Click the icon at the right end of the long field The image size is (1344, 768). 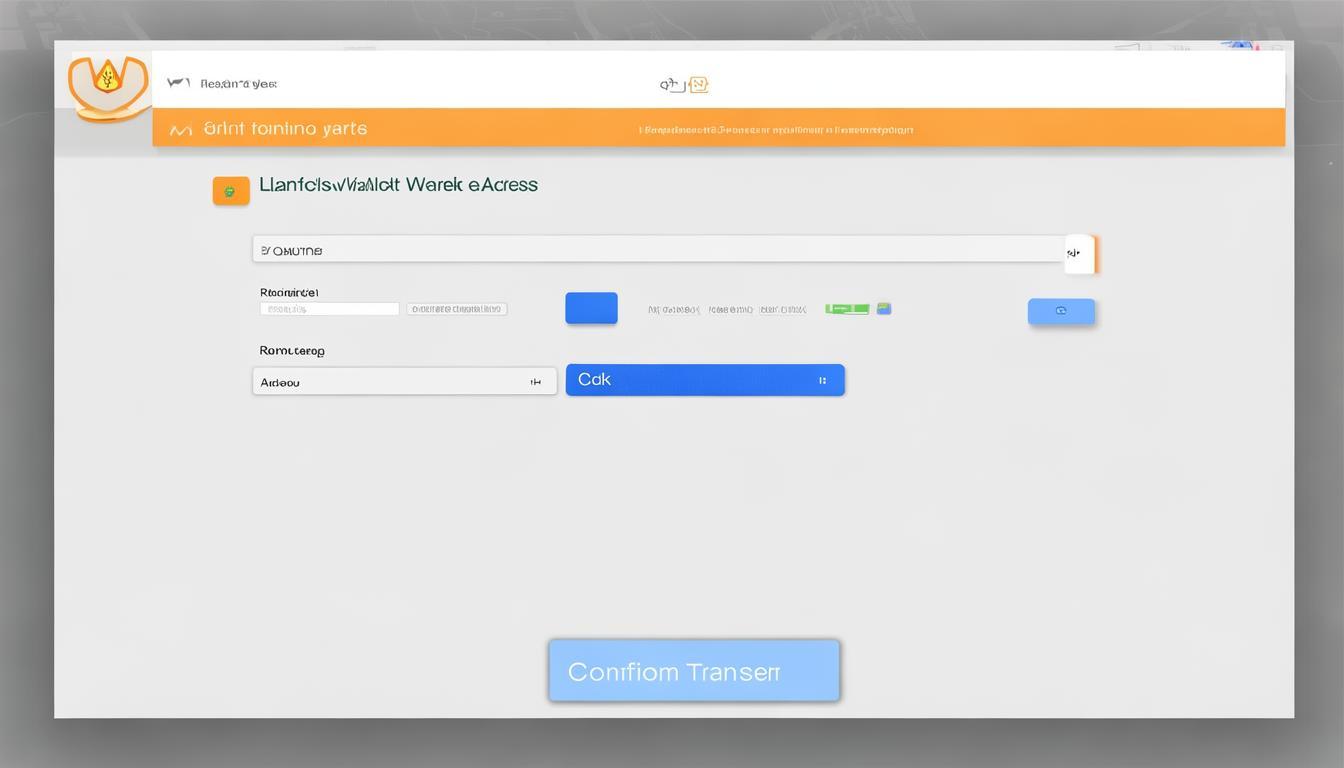[x=1080, y=254]
